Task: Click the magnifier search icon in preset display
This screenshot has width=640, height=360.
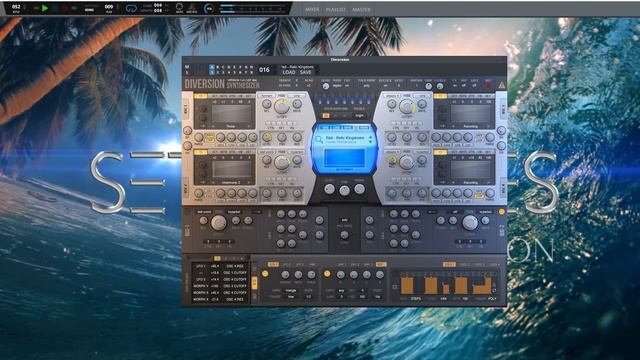Action: (x=319, y=140)
